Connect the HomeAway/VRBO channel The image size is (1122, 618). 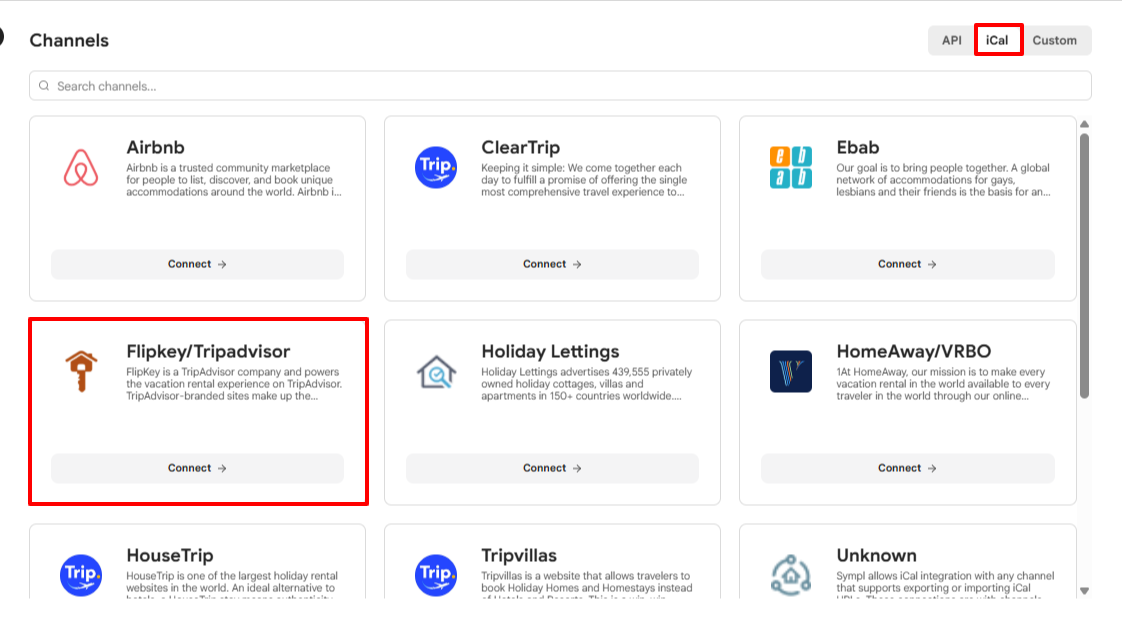pos(907,468)
